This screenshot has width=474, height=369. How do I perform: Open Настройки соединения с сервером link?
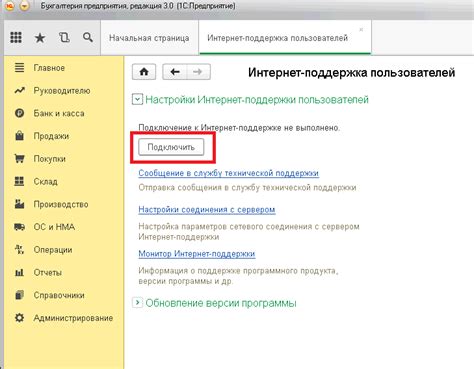coord(207,209)
